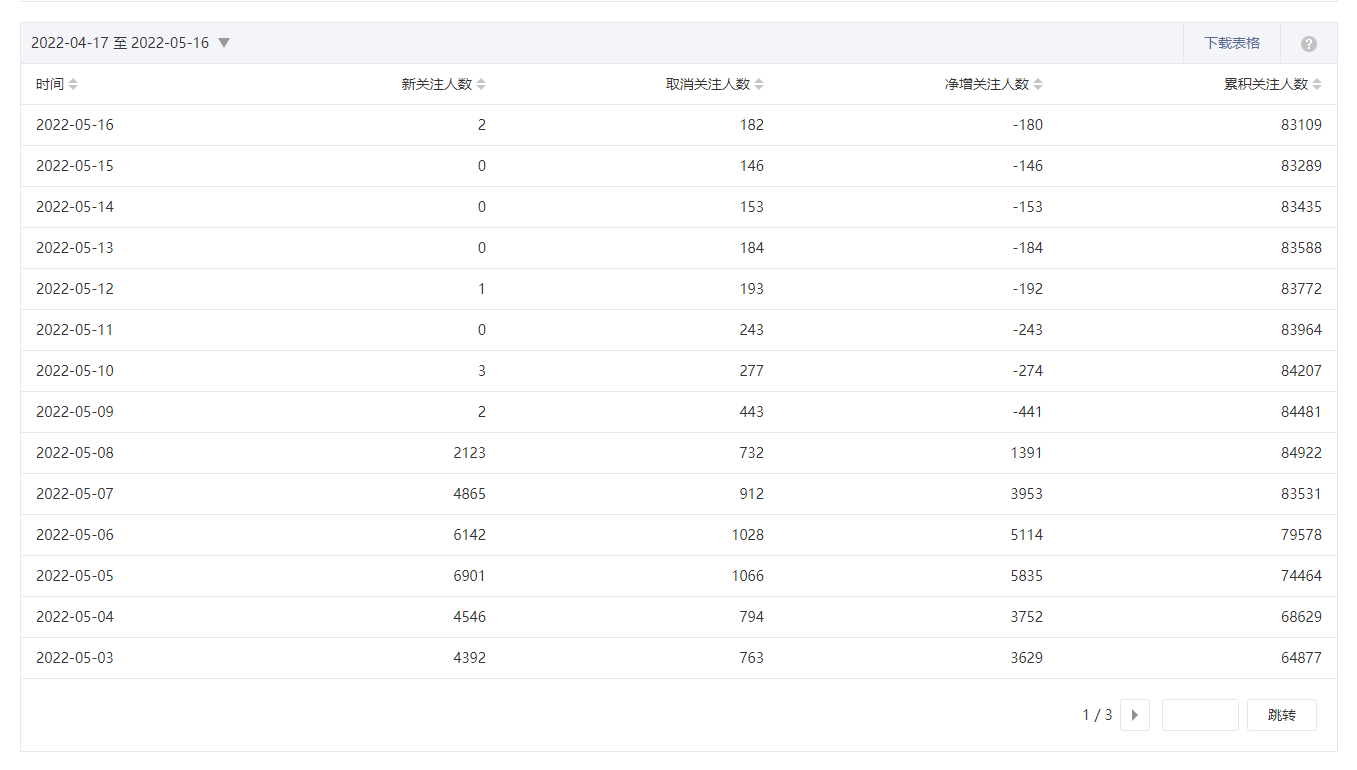This screenshot has width=1357, height=770.
Task: Click net increase value -146
Action: (1027, 166)
